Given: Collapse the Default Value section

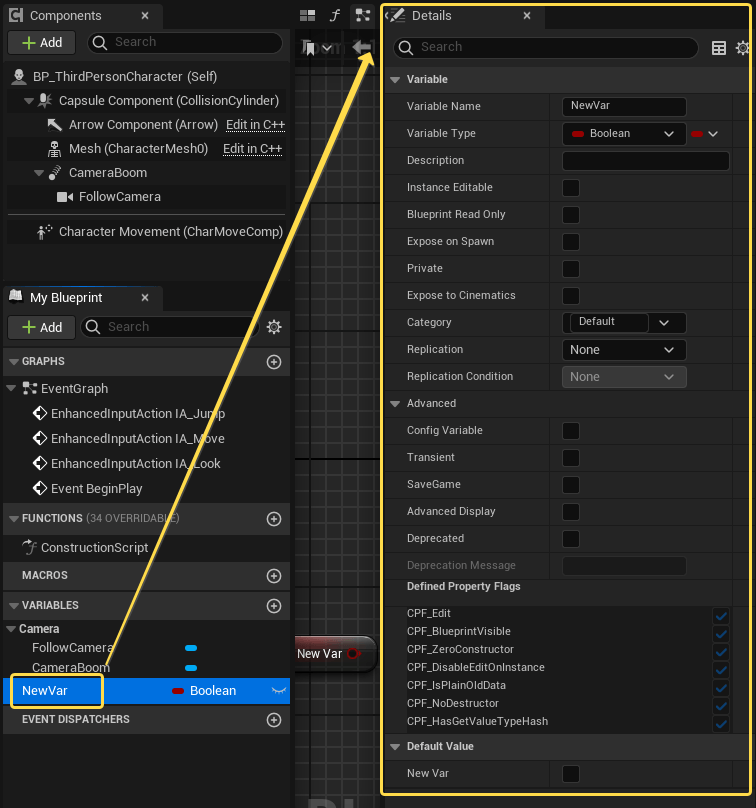Looking at the screenshot, I should coord(395,747).
